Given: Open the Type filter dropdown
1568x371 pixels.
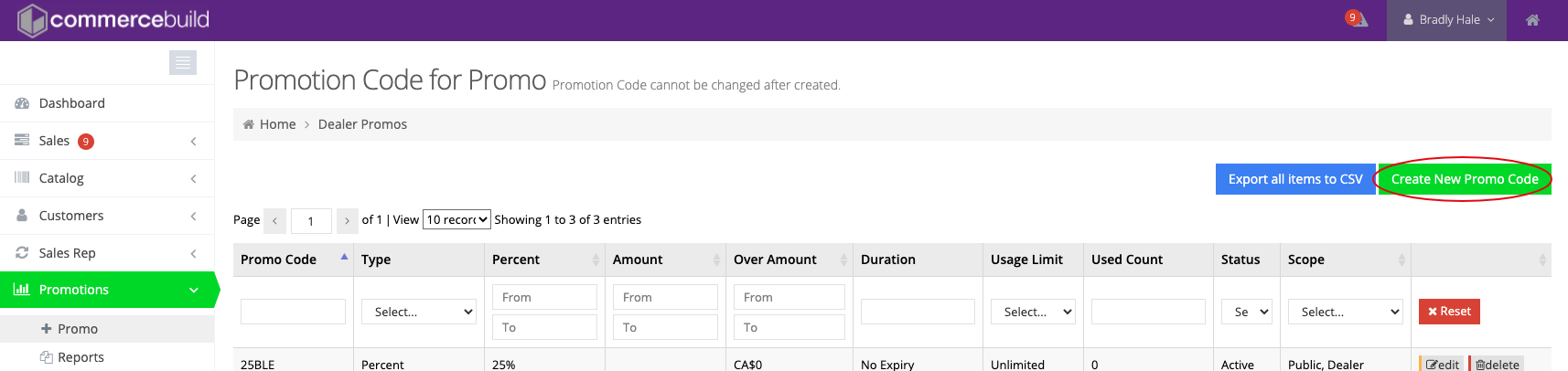Looking at the screenshot, I should [418, 312].
